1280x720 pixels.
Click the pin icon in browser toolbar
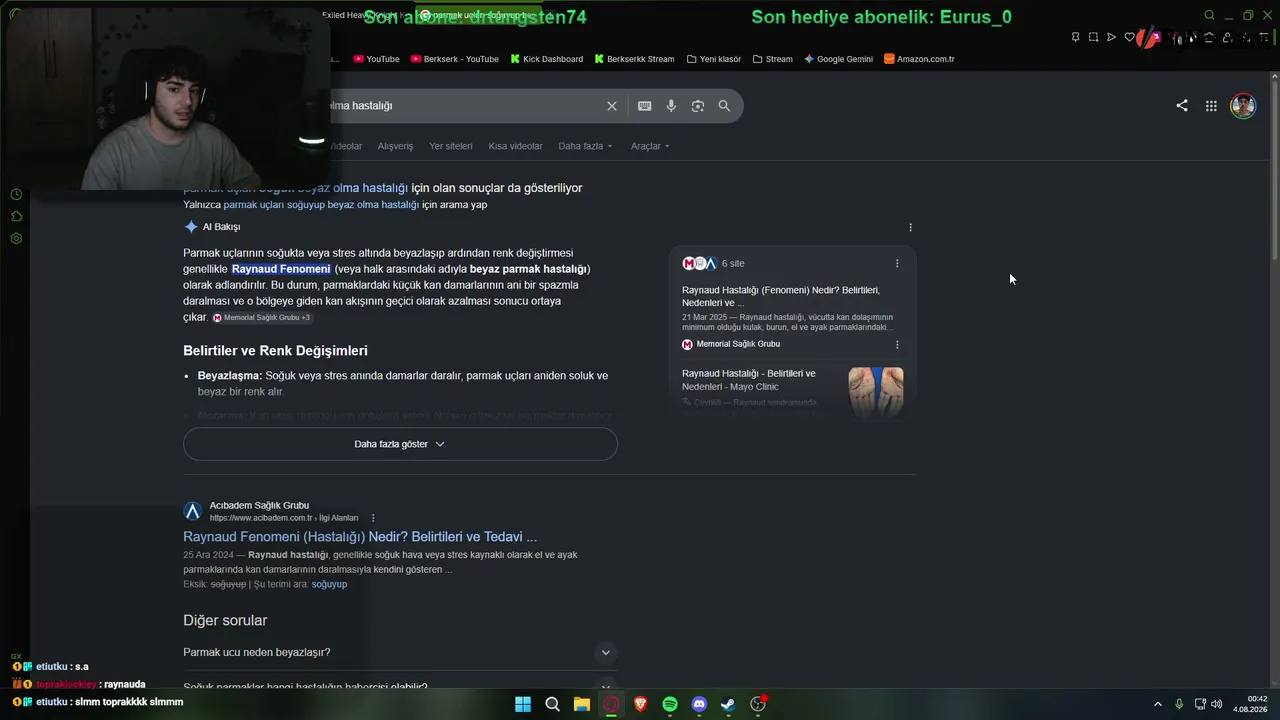pyautogui.click(x=1075, y=37)
